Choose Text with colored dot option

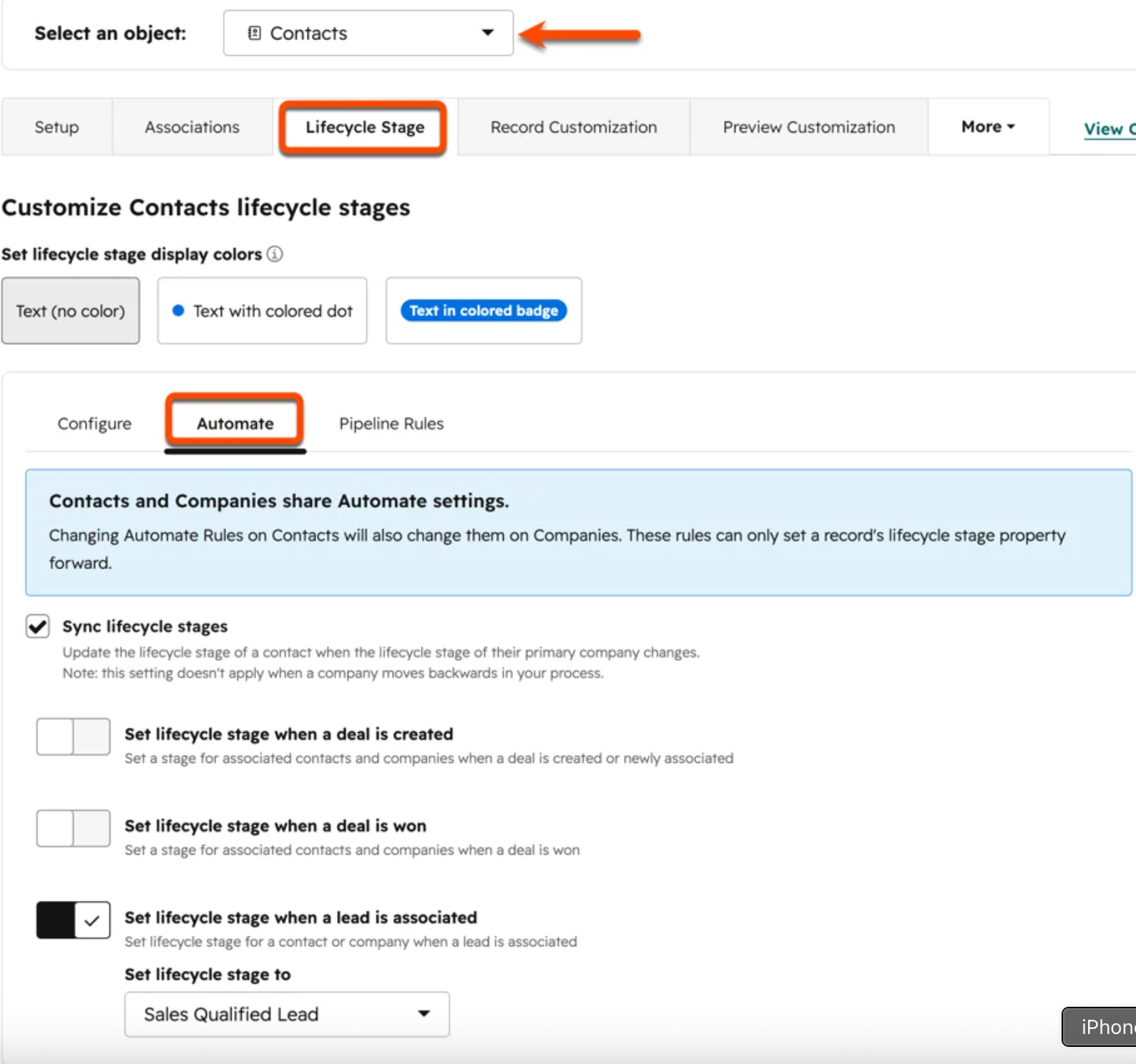[262, 311]
